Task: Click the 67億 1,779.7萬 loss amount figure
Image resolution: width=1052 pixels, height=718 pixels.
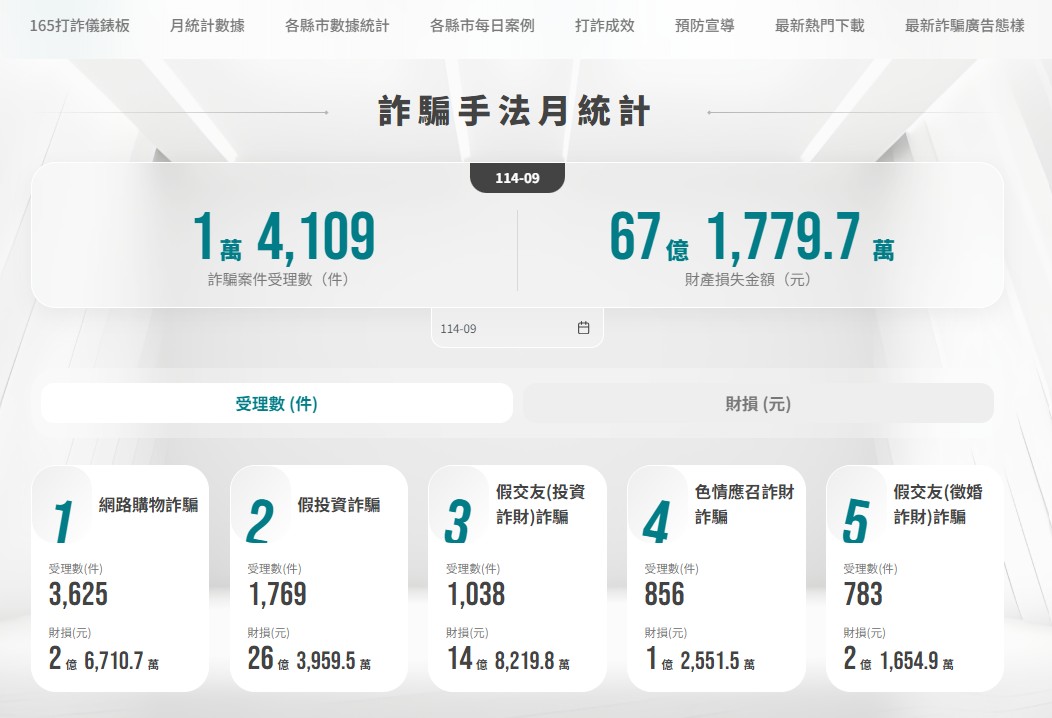Action: coord(752,238)
